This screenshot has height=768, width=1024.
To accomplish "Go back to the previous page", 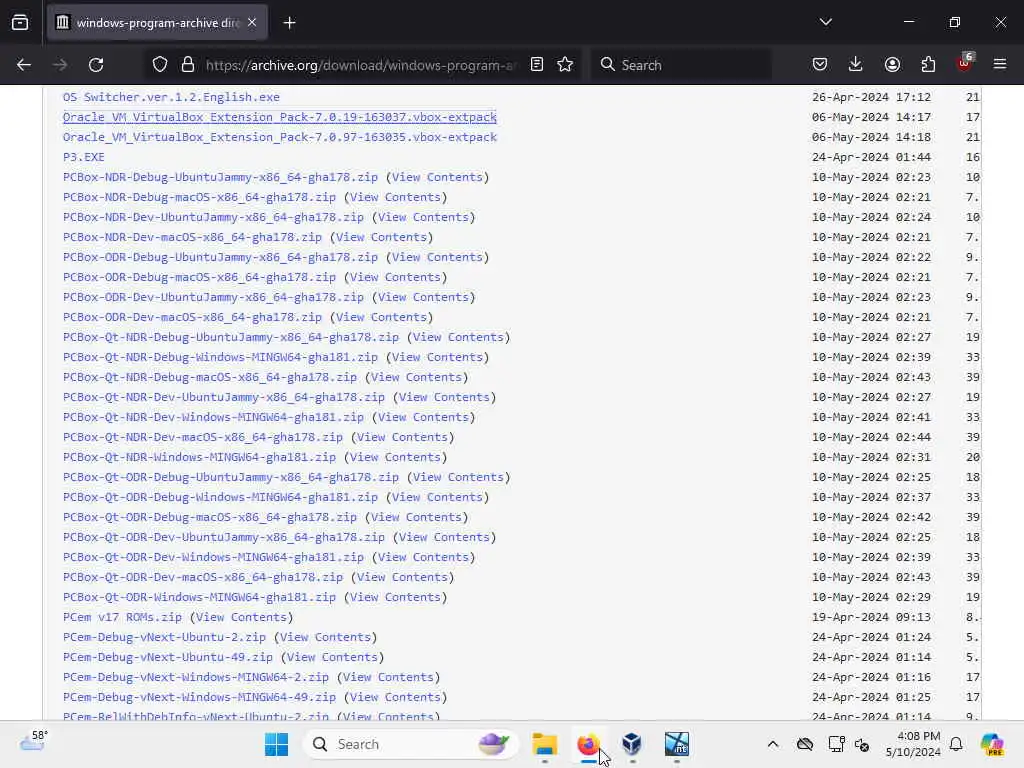I will tap(24, 65).
